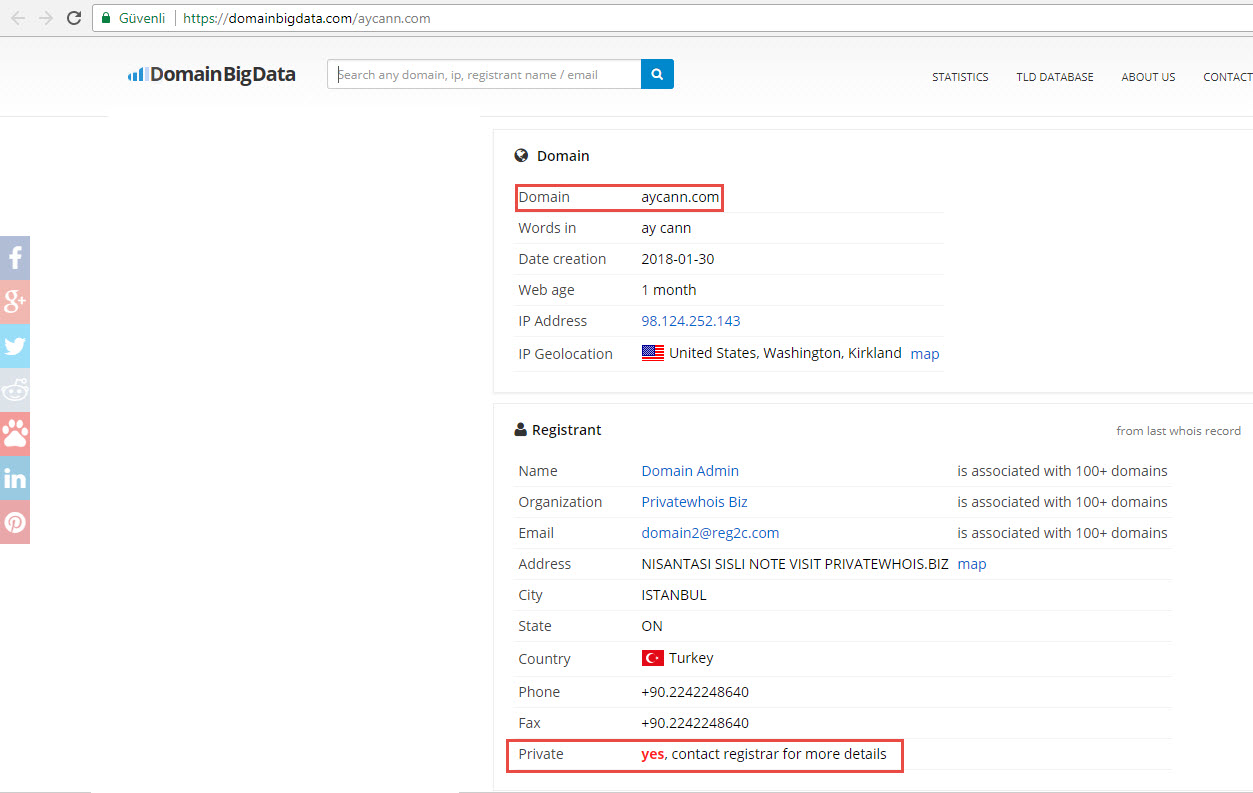Click the paw print share icon
Viewport: 1253px width, 793px height.
tap(15, 434)
